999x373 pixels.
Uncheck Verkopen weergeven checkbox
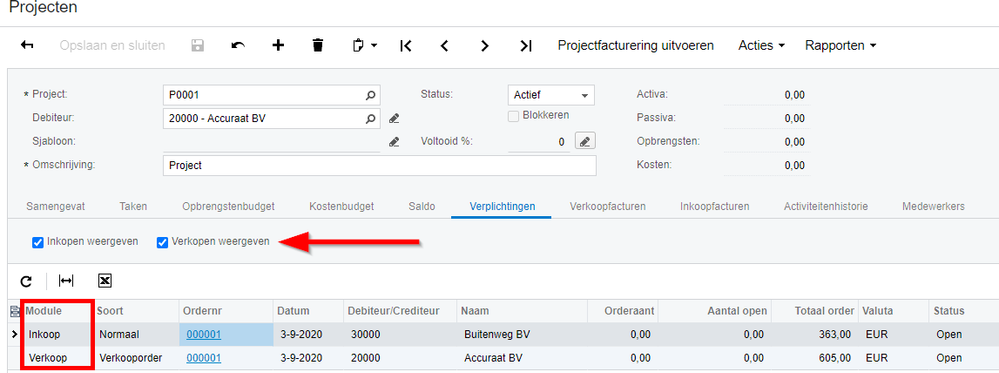click(x=162, y=242)
